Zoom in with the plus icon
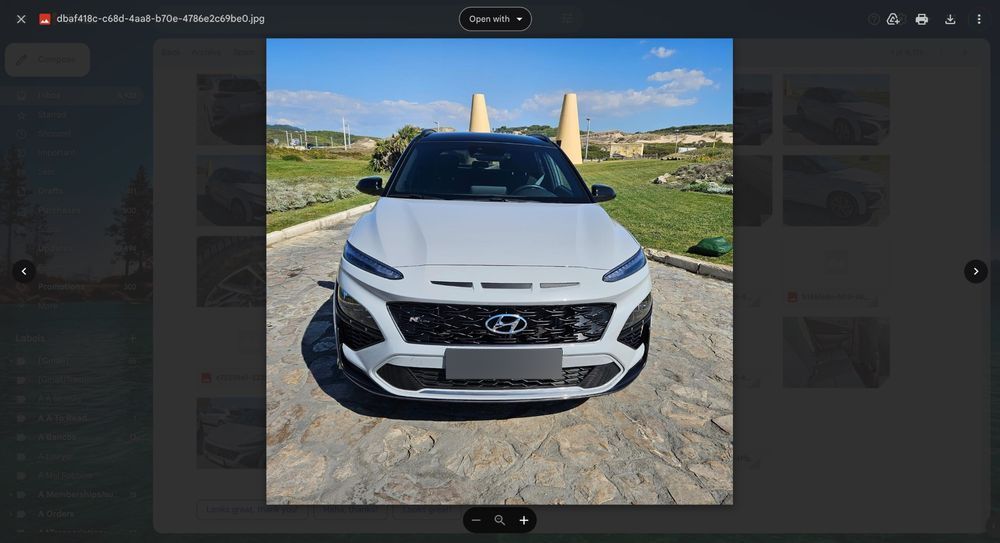The image size is (1000, 543). (524, 521)
